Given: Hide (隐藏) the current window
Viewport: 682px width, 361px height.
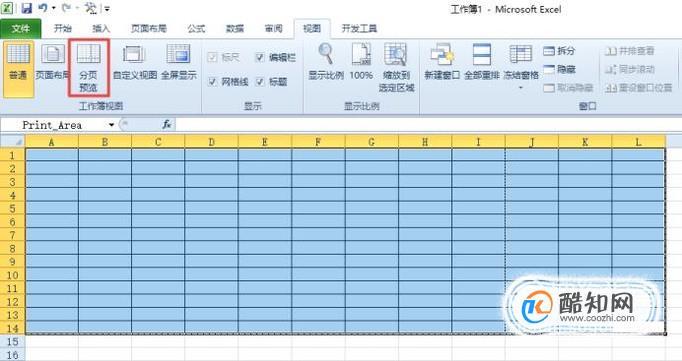Looking at the screenshot, I should pos(559,69).
